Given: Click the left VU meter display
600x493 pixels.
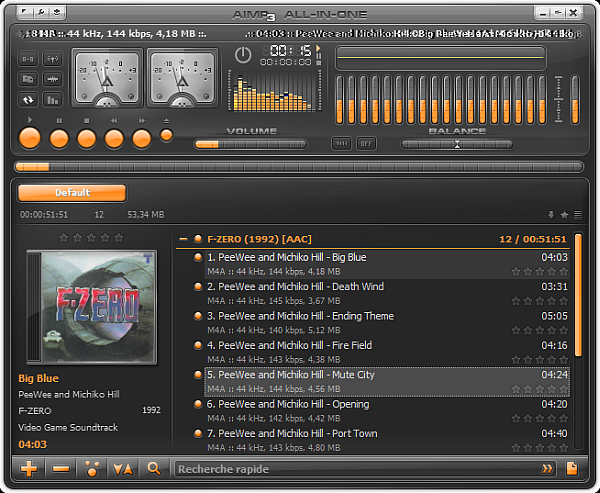Looking at the screenshot, I should (107, 78).
